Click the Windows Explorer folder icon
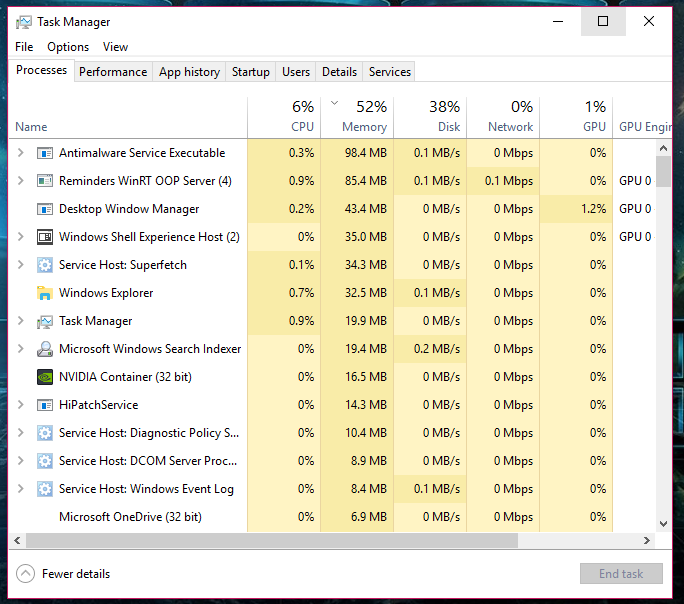The width and height of the screenshot is (684, 604). point(44,293)
